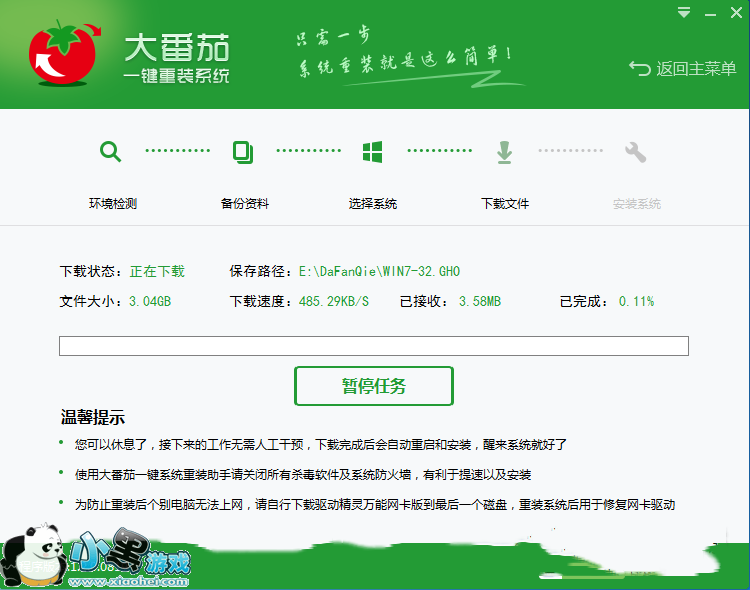
Task: Click save path E:\DaFanQie\WIN7-32.GHO
Action: click(379, 271)
